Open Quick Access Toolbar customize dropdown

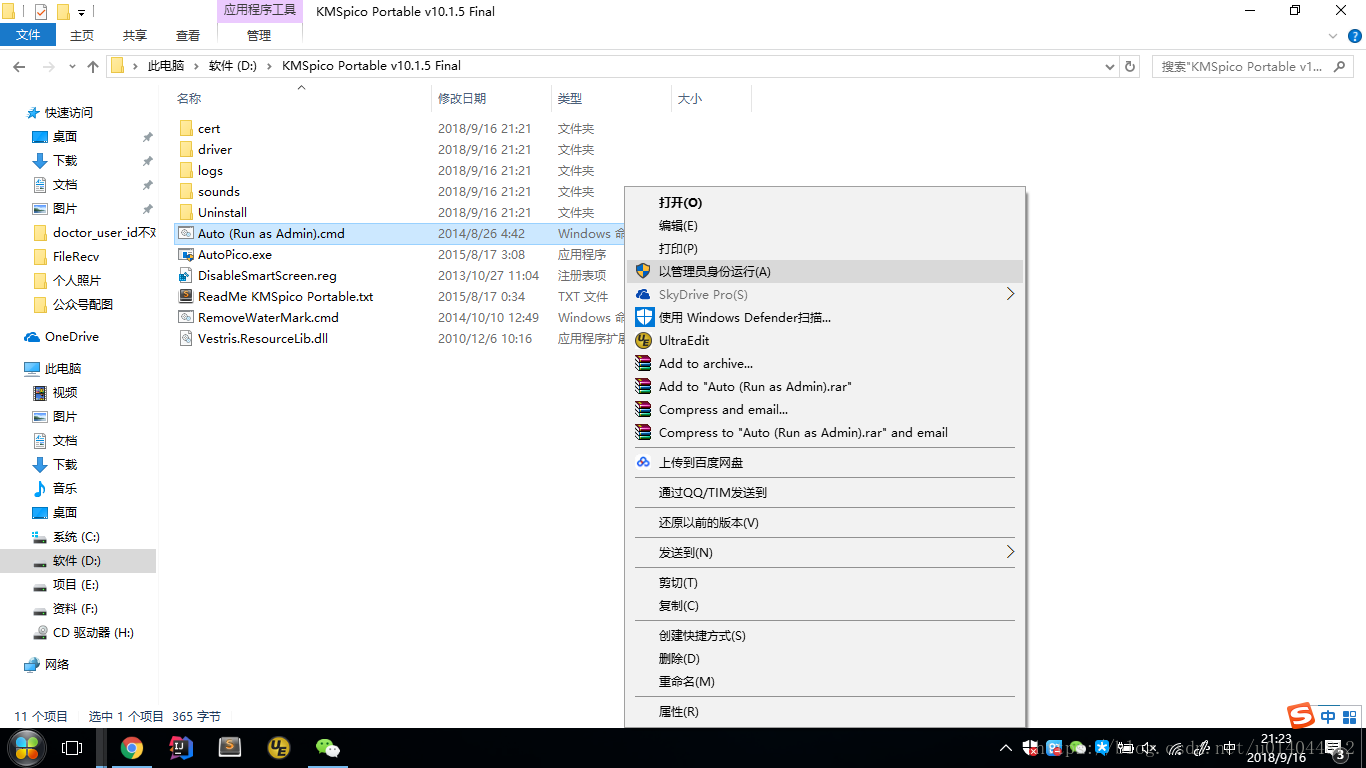pos(82,12)
